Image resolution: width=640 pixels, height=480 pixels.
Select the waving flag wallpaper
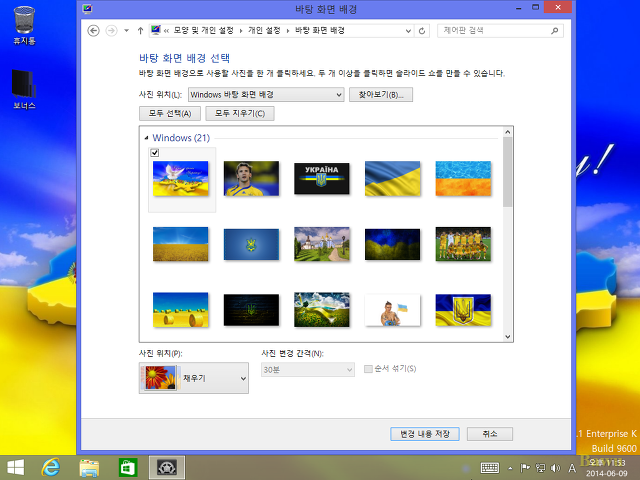[x=393, y=178]
